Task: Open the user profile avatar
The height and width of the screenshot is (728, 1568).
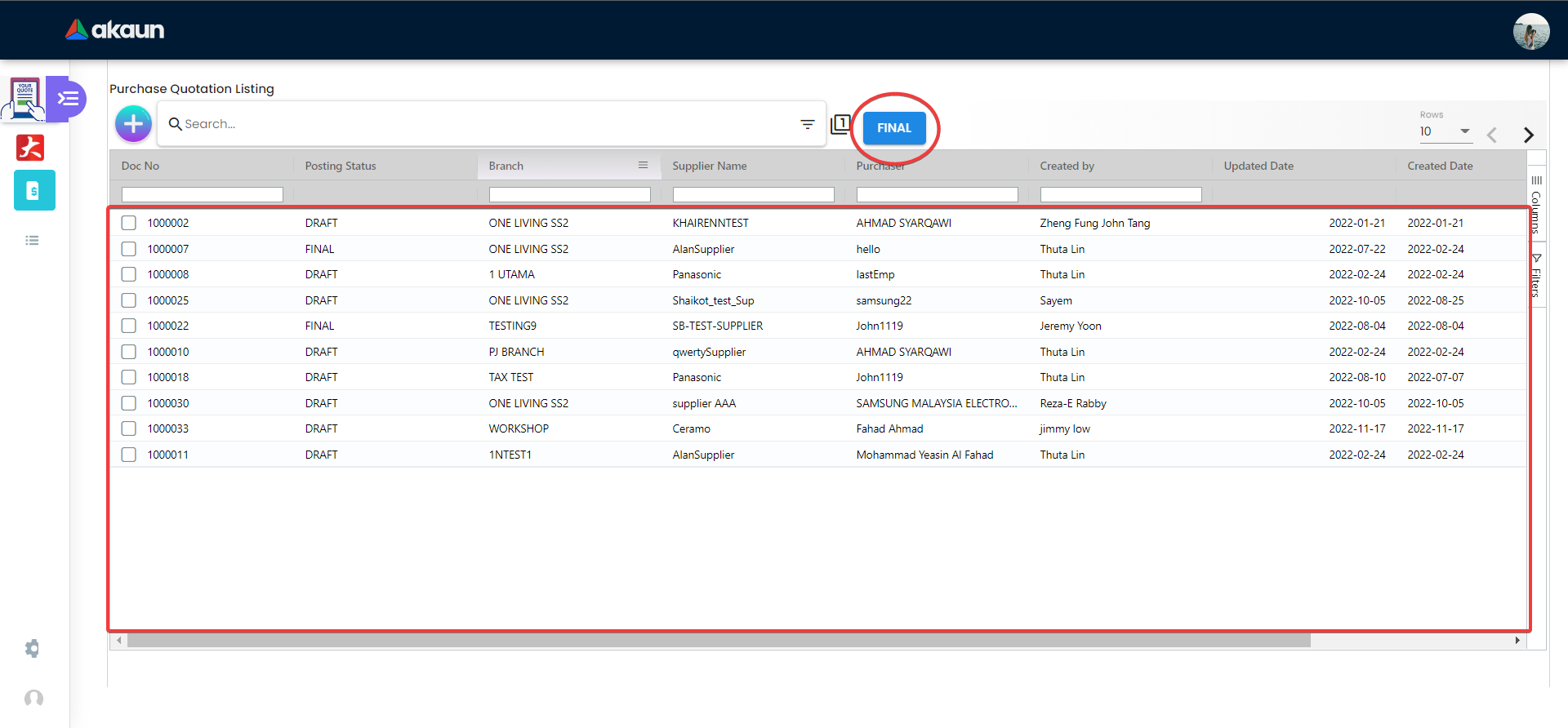Action: point(1530,31)
